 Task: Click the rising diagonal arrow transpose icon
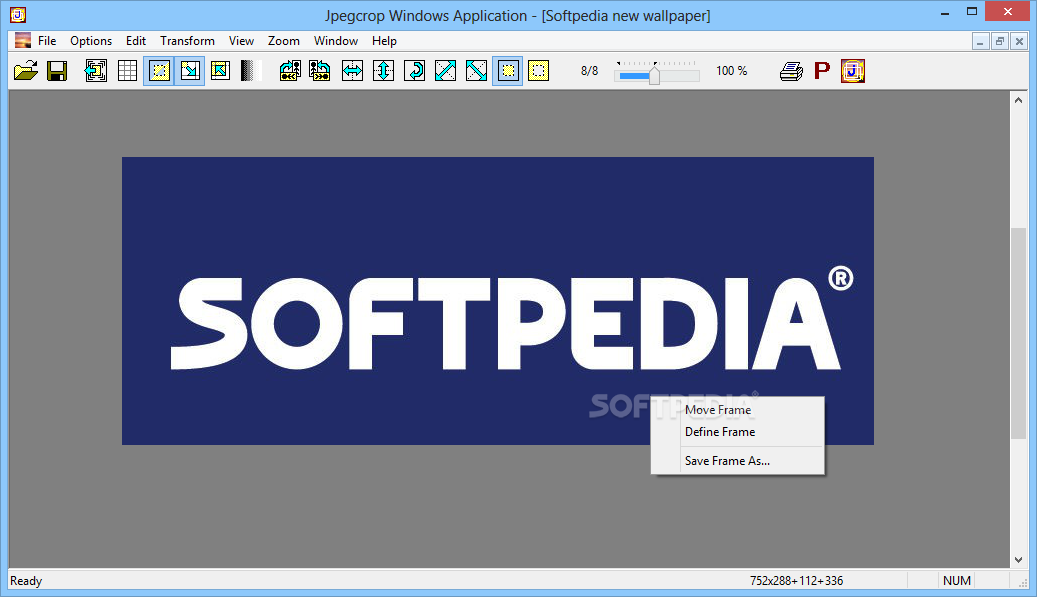coord(445,71)
